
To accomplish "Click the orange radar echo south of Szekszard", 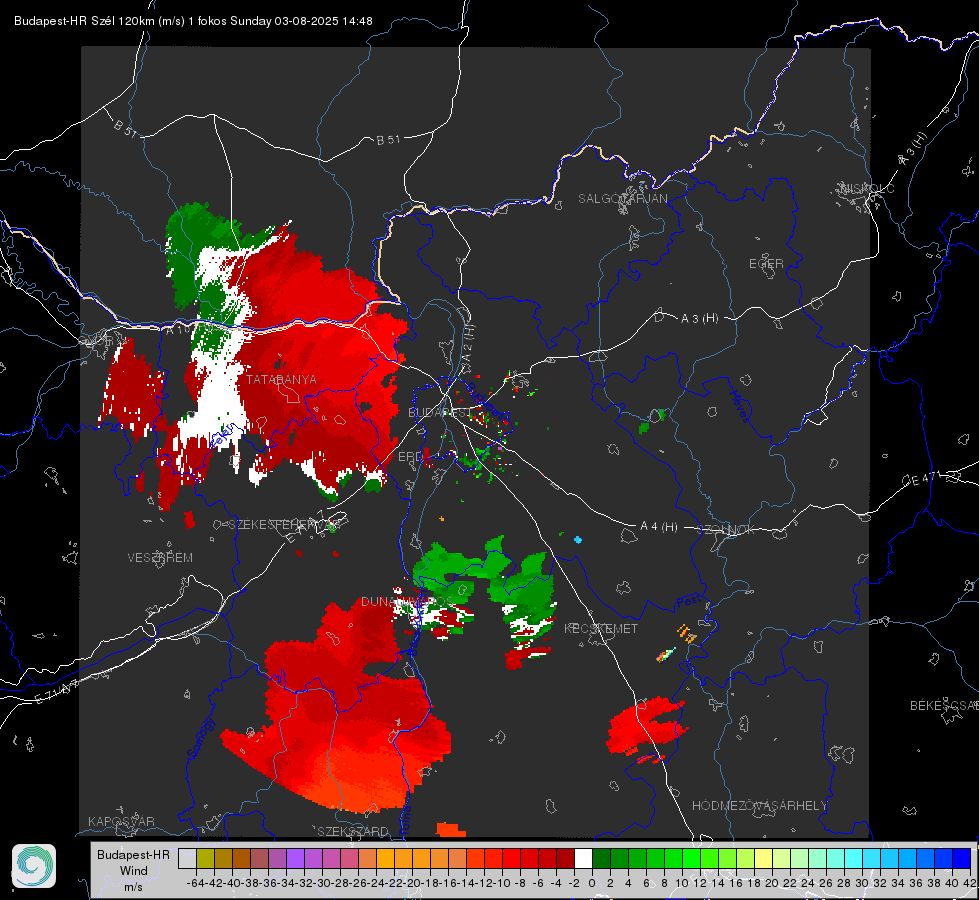I will tap(450, 830).
